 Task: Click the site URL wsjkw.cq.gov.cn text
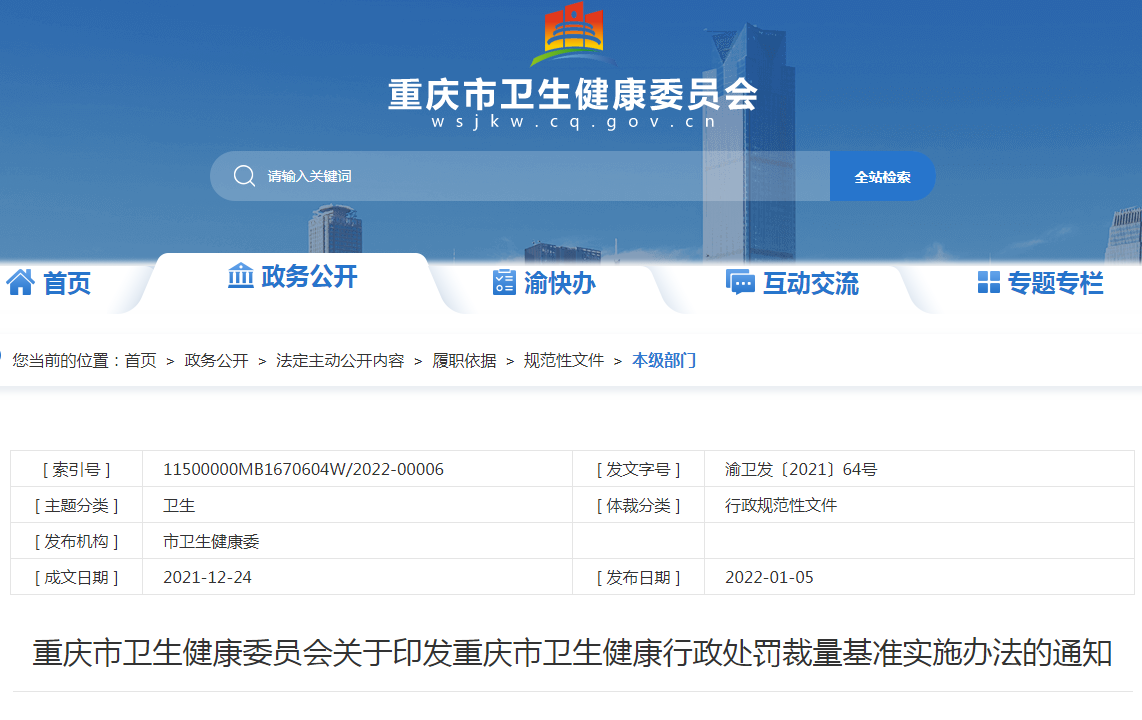(573, 122)
